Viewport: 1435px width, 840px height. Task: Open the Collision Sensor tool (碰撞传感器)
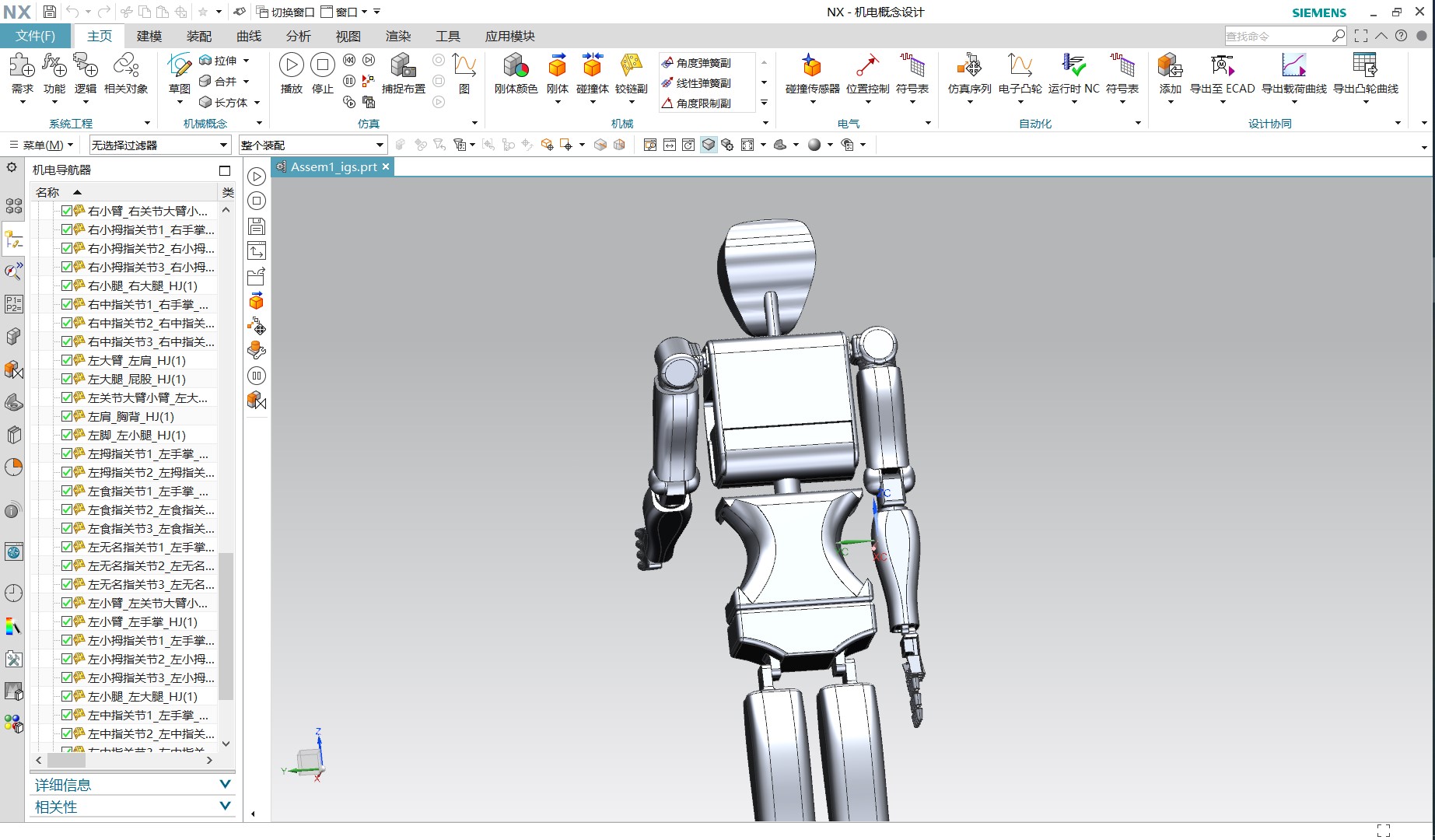812,74
